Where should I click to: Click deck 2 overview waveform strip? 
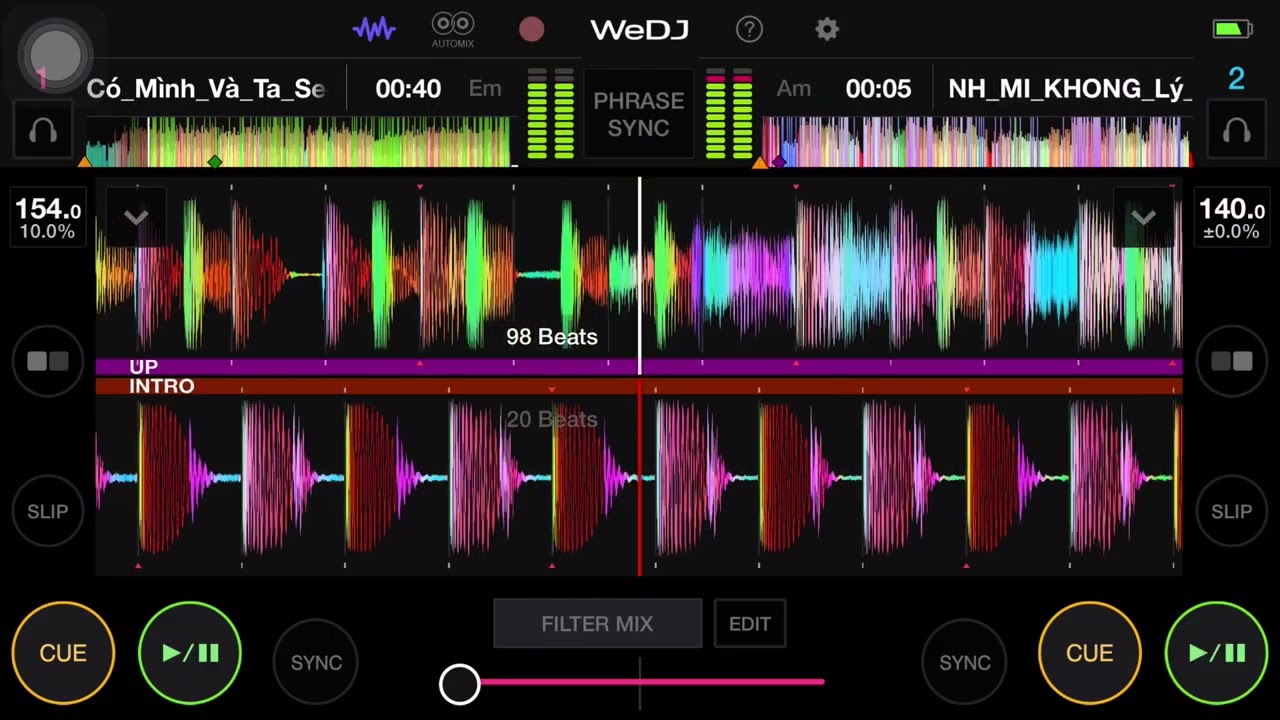tap(976, 142)
